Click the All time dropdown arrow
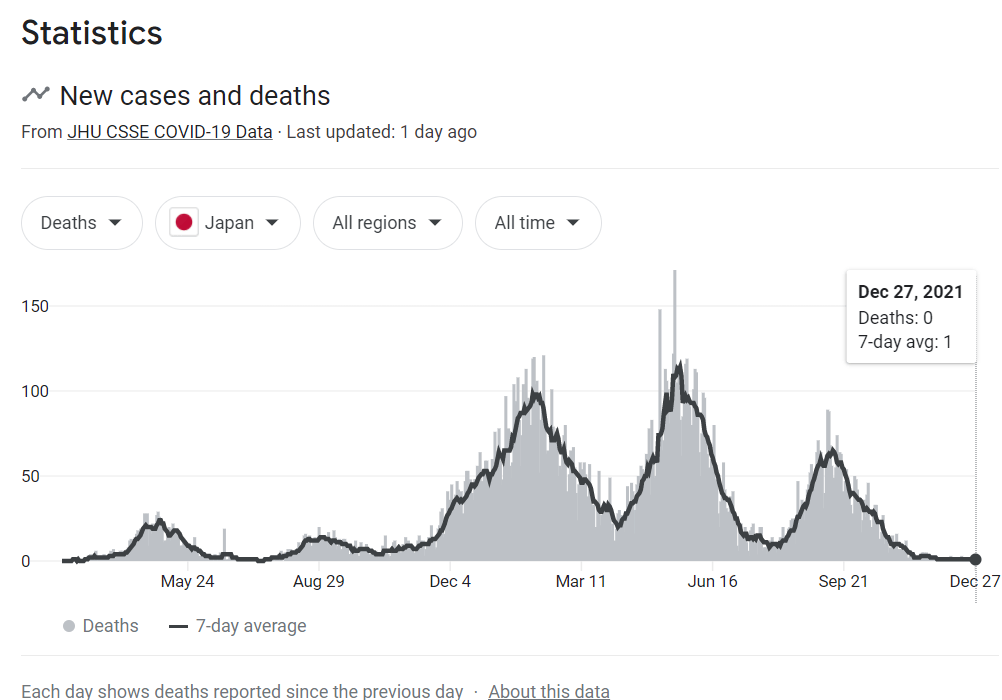The width and height of the screenshot is (1002, 700). [573, 222]
